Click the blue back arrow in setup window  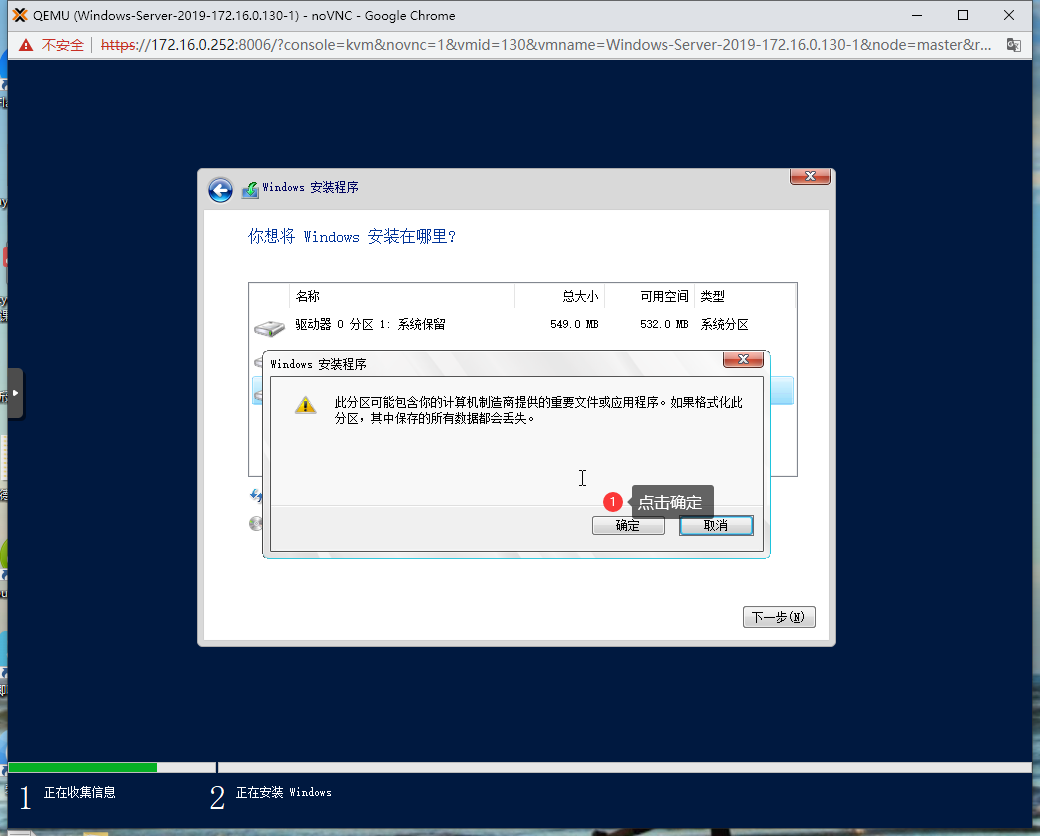(220, 190)
